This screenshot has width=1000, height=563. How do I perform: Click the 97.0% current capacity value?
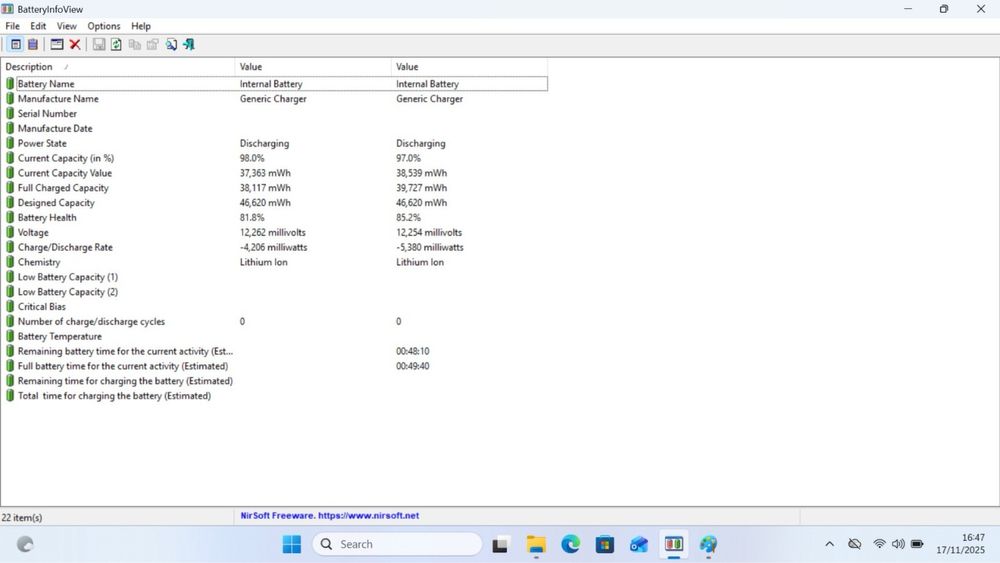pyautogui.click(x=408, y=158)
